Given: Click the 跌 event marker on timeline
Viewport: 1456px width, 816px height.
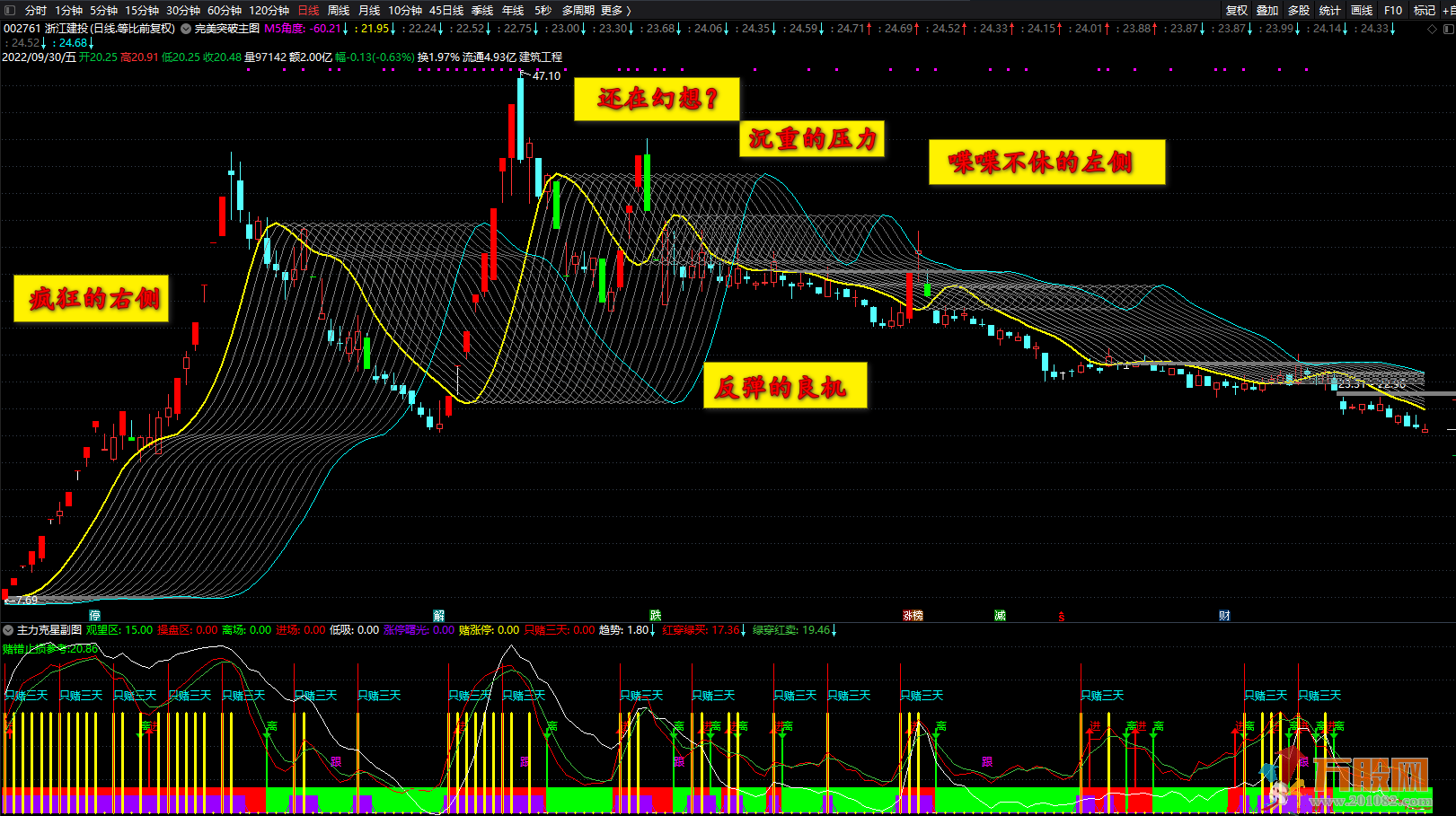Looking at the screenshot, I should coord(656,615).
